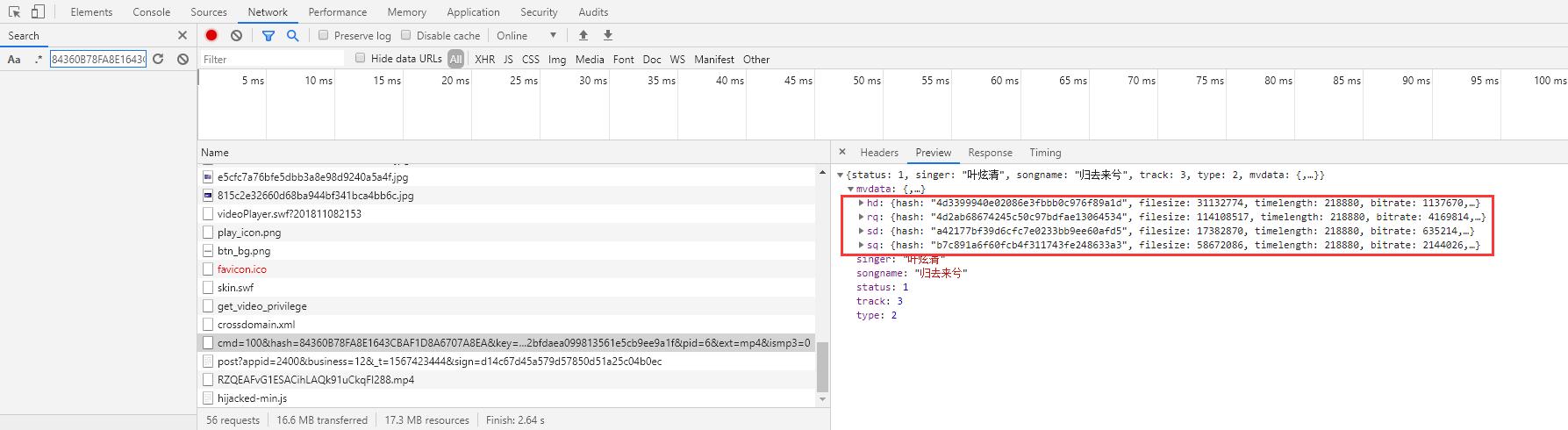
Task: Clear the network log
Action: pos(236,35)
